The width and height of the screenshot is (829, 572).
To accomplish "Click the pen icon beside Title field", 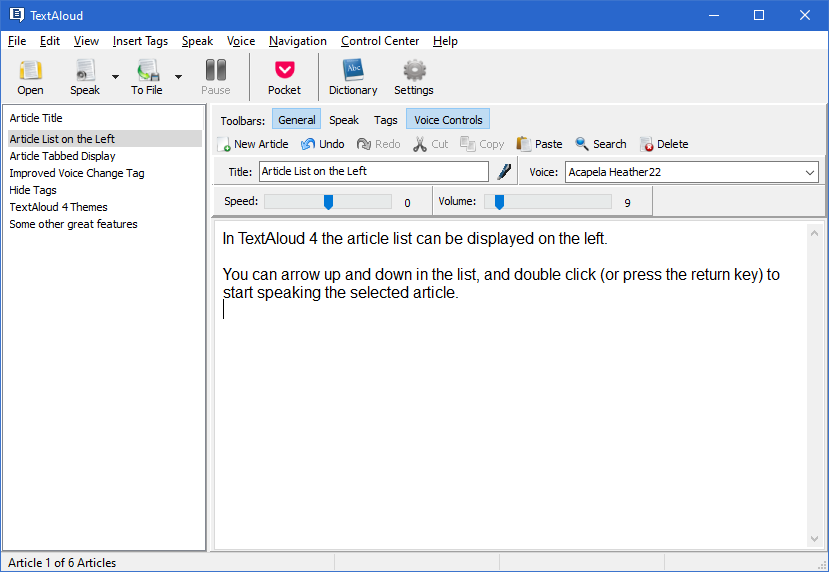I will point(504,172).
